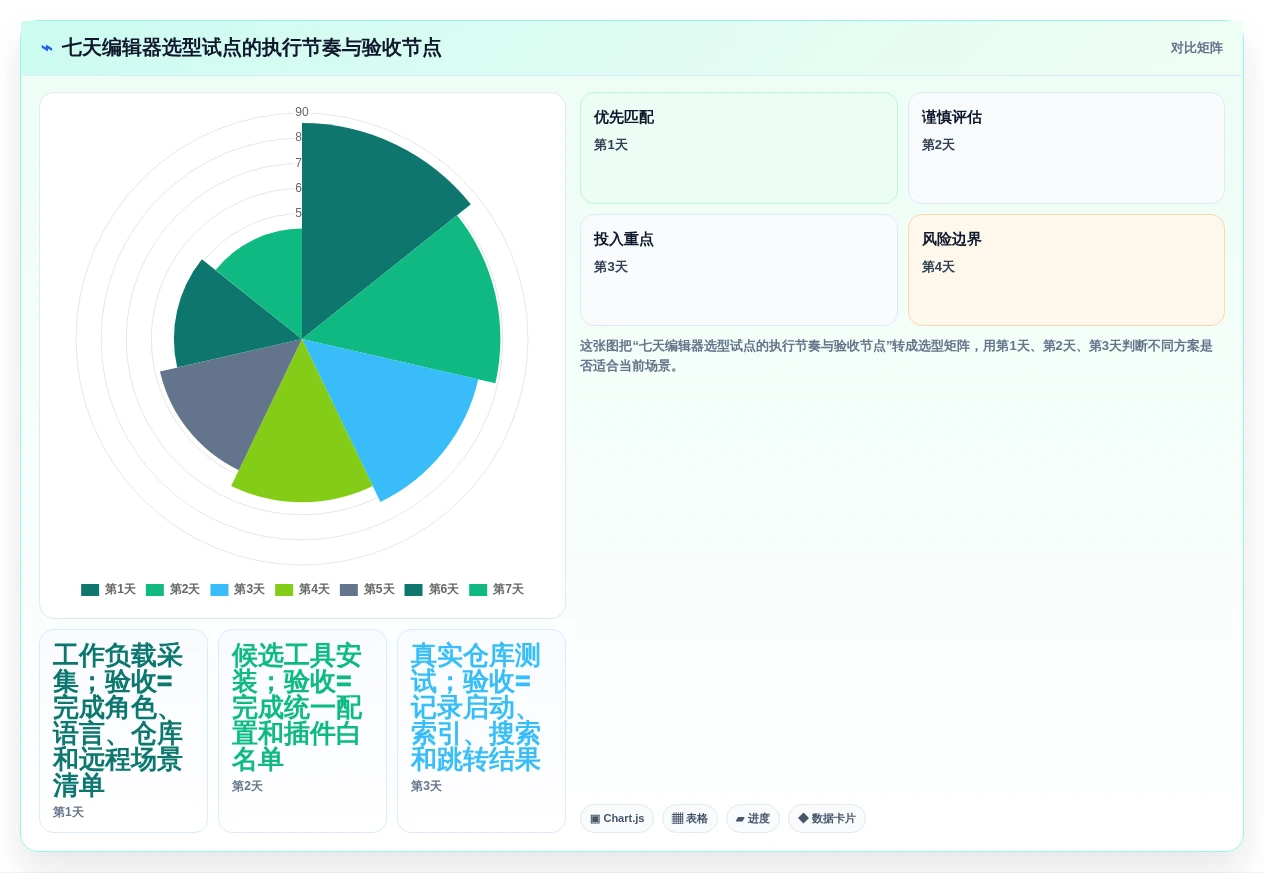Click the lightning icon beside the title

47,48
